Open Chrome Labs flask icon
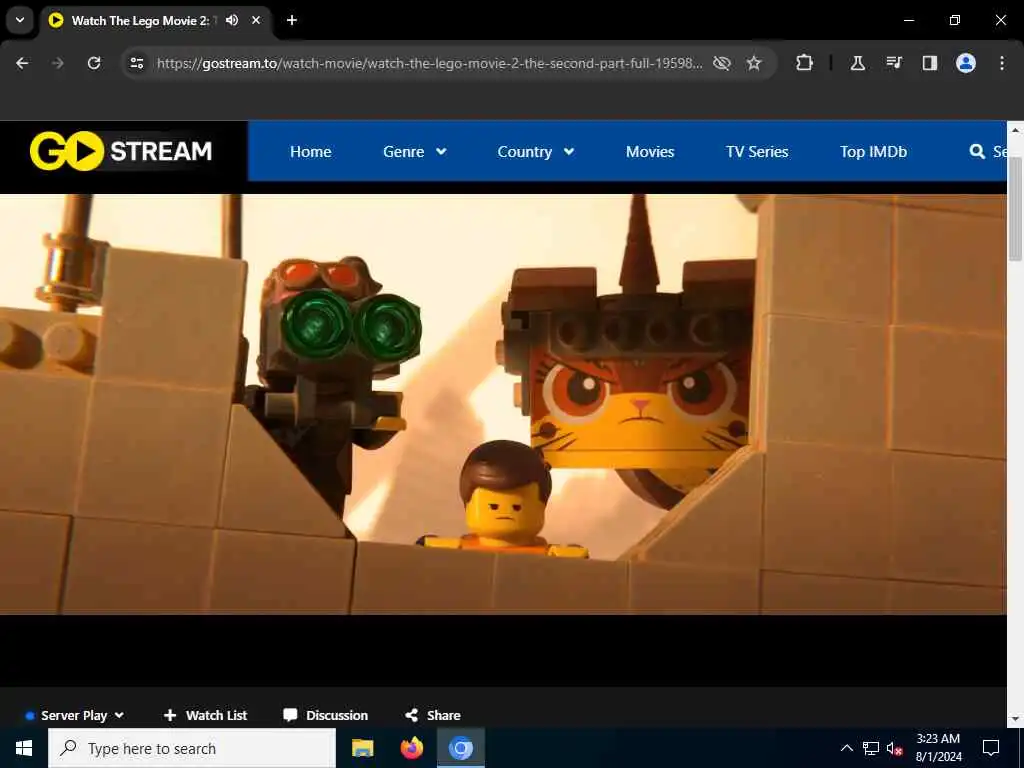The image size is (1024, 768). tap(857, 63)
